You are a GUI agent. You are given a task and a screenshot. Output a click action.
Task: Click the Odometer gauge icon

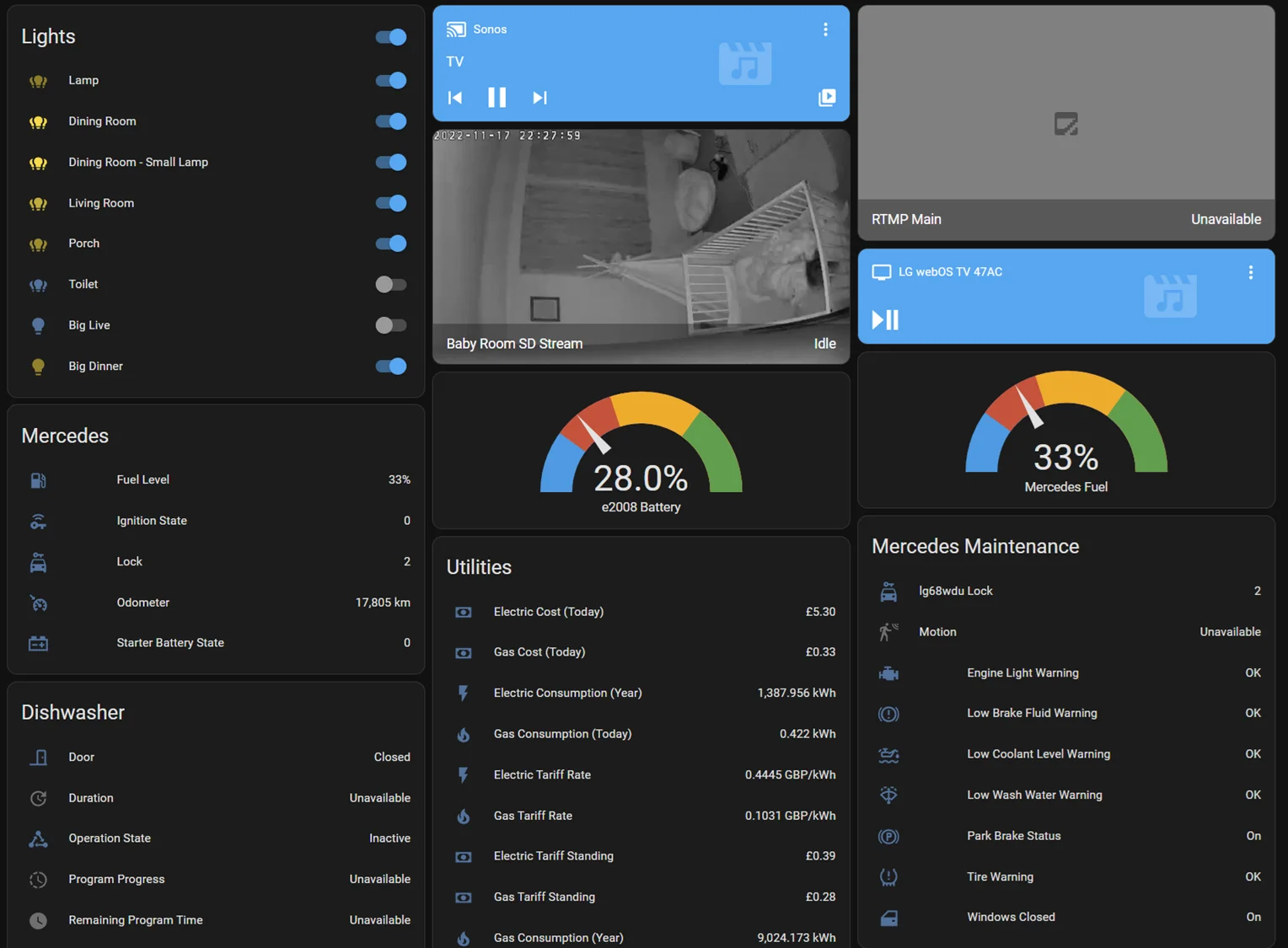[38, 603]
